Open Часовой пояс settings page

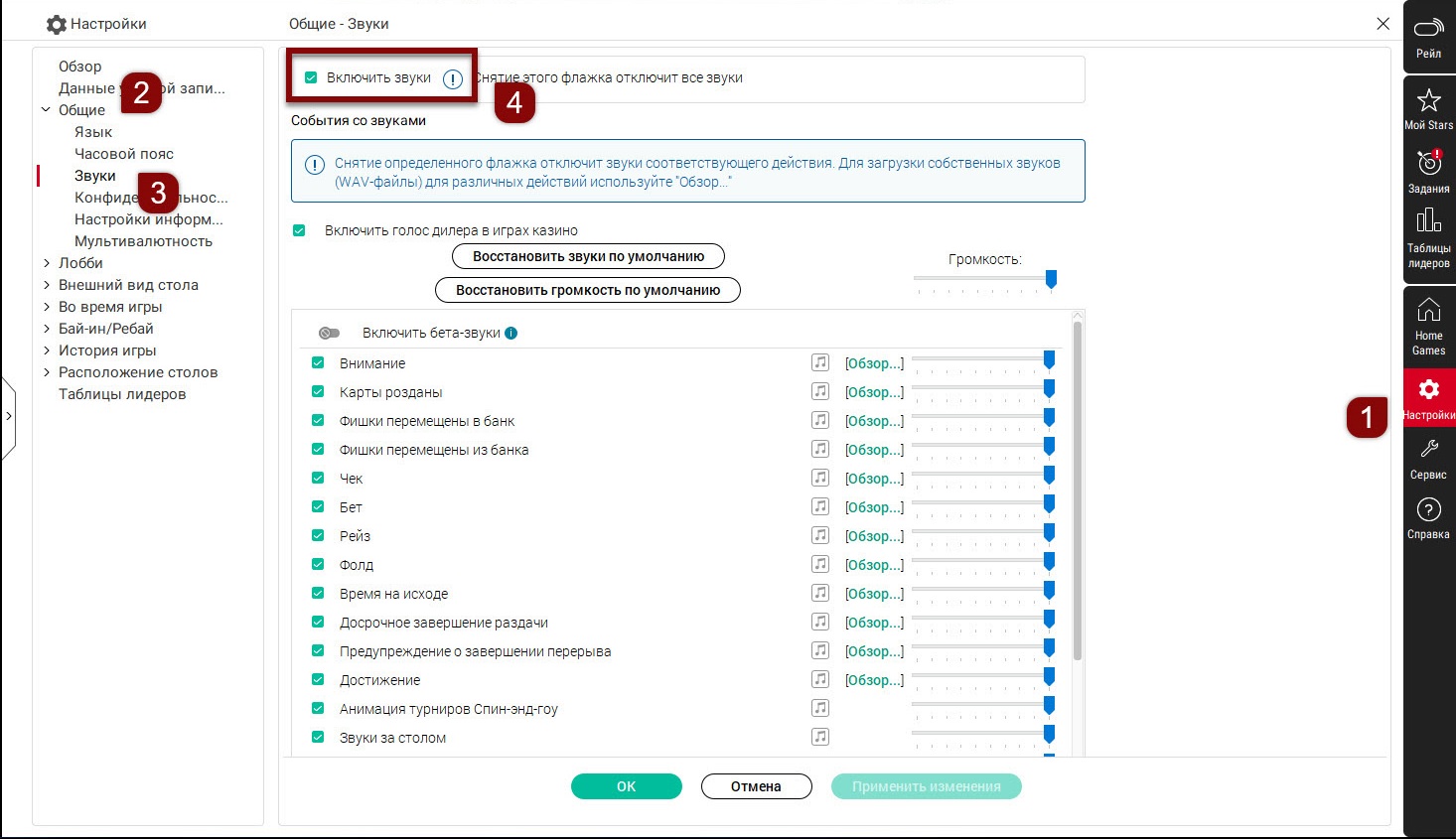coord(124,154)
